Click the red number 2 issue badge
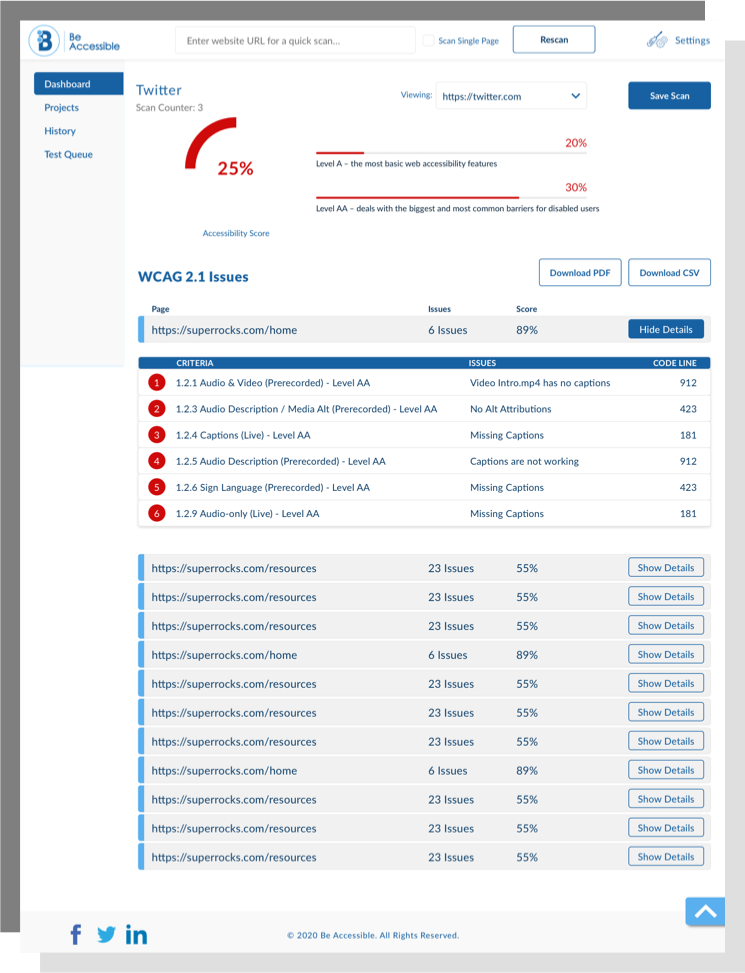 click(x=157, y=409)
